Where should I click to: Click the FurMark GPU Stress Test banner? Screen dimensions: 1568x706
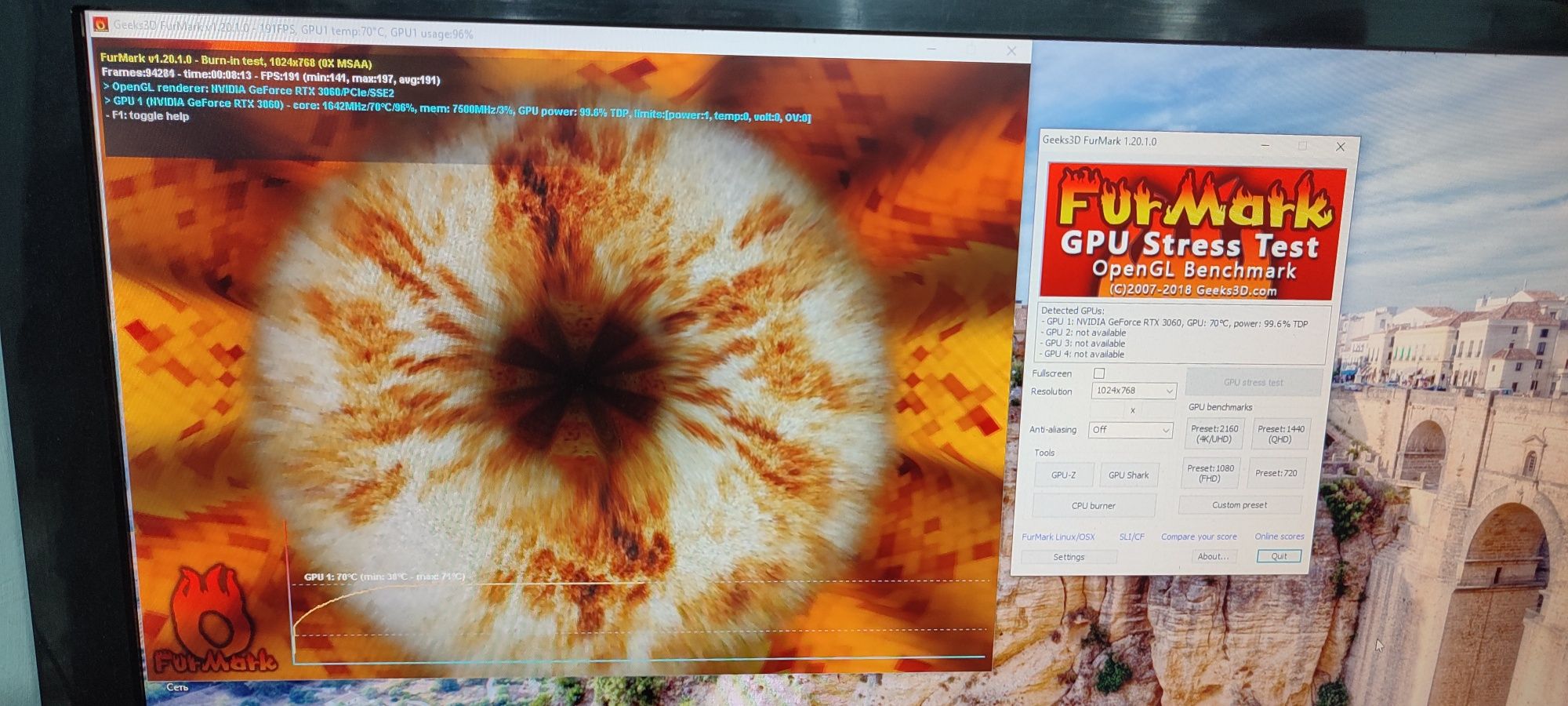[1195, 231]
